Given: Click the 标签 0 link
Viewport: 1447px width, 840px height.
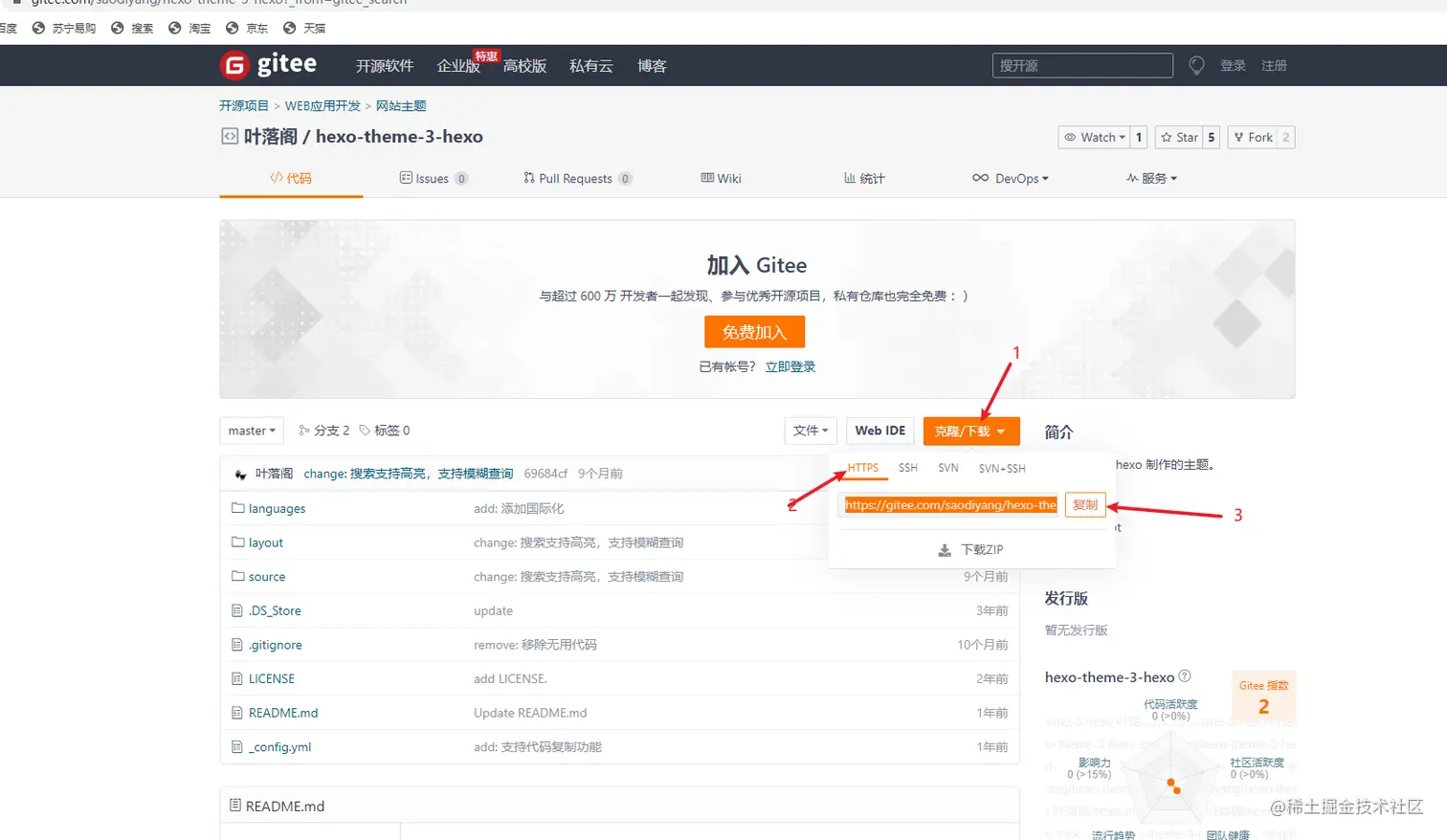Looking at the screenshot, I should [385, 431].
